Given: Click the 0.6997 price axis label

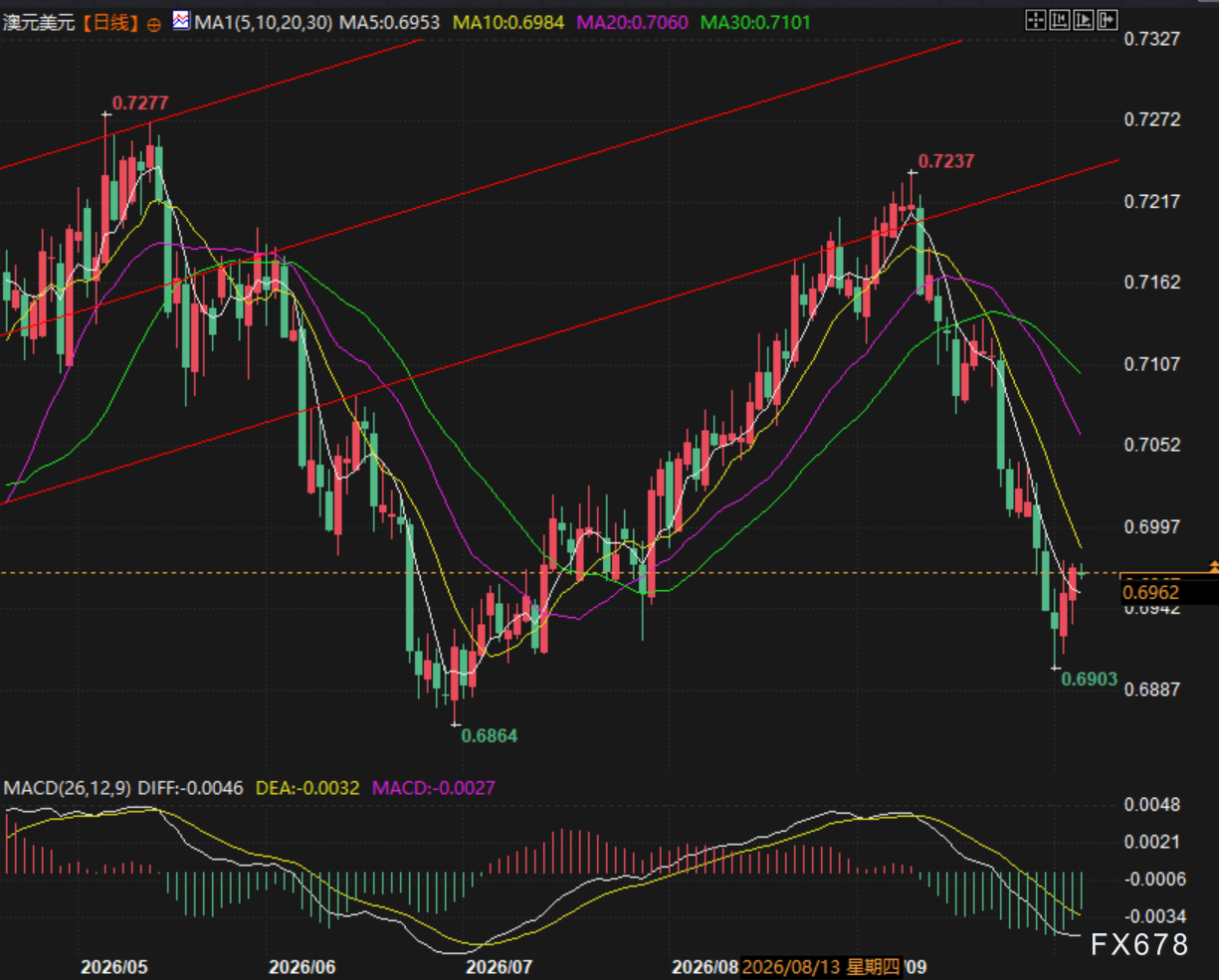Looking at the screenshot, I should [1151, 526].
